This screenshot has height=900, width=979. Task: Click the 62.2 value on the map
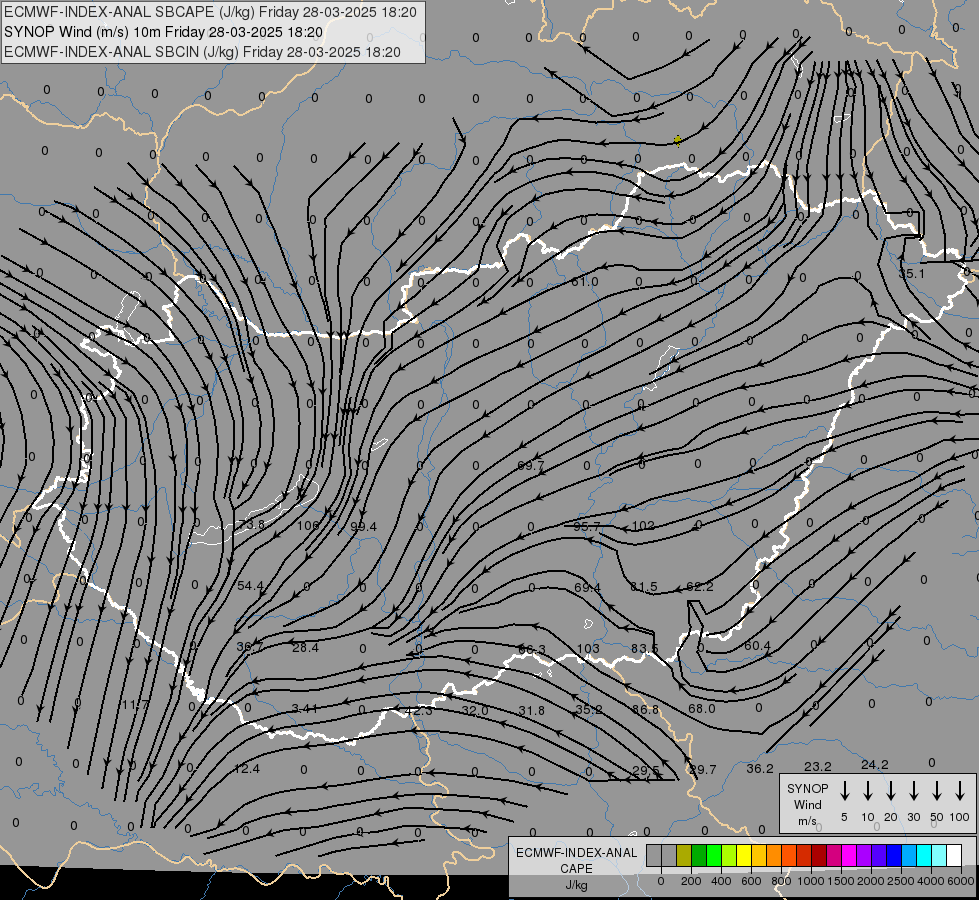(699, 586)
